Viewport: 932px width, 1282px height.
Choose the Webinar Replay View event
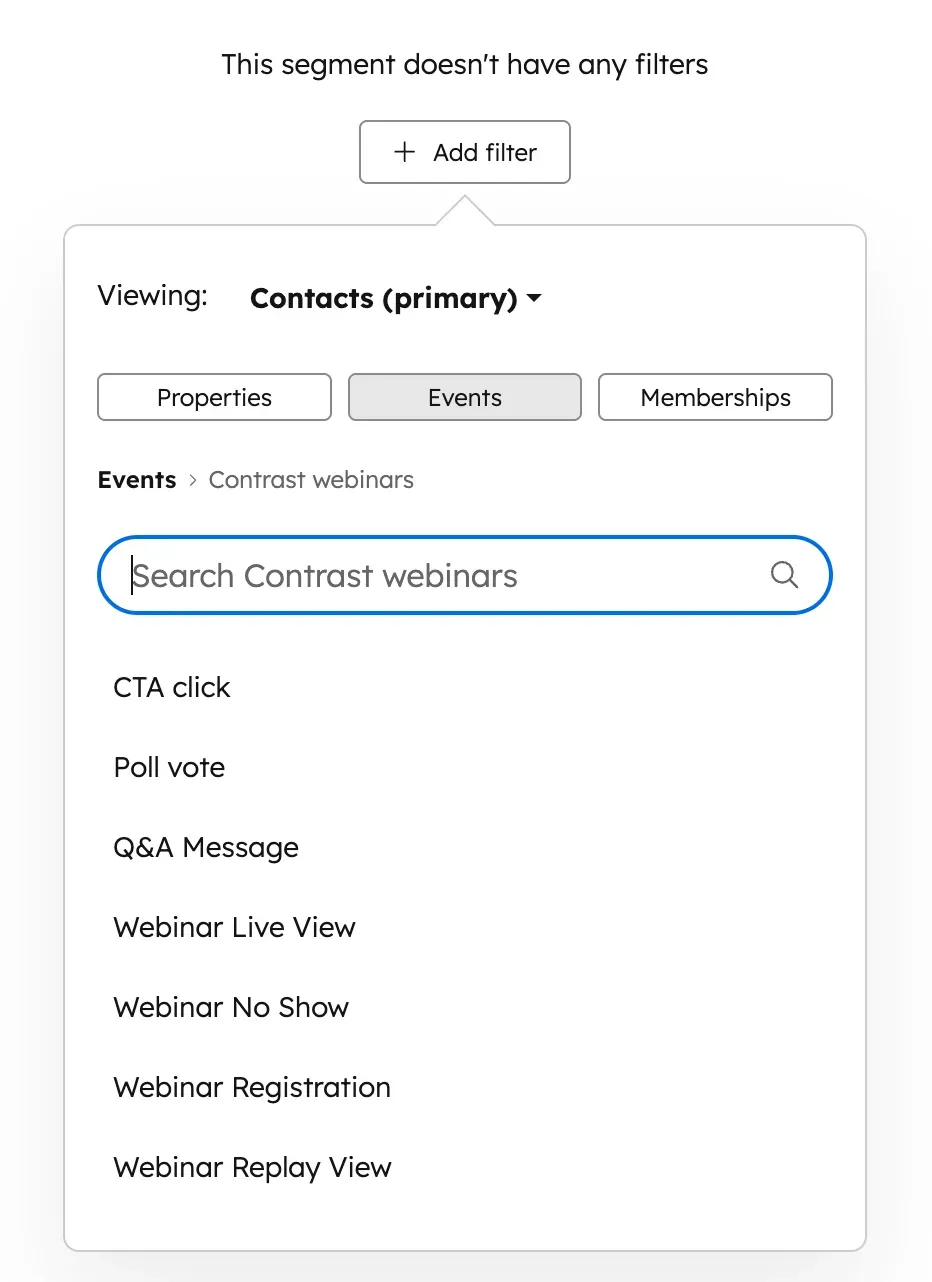(x=252, y=1167)
